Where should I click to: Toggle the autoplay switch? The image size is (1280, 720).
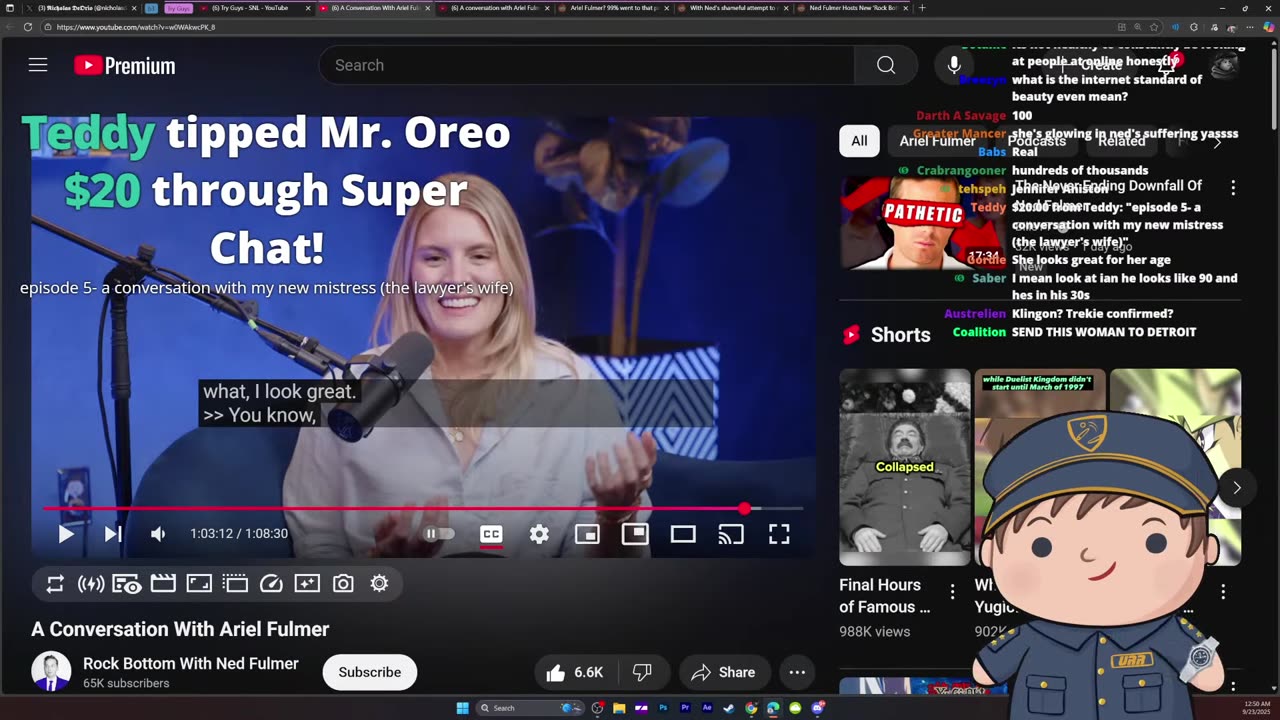point(440,534)
